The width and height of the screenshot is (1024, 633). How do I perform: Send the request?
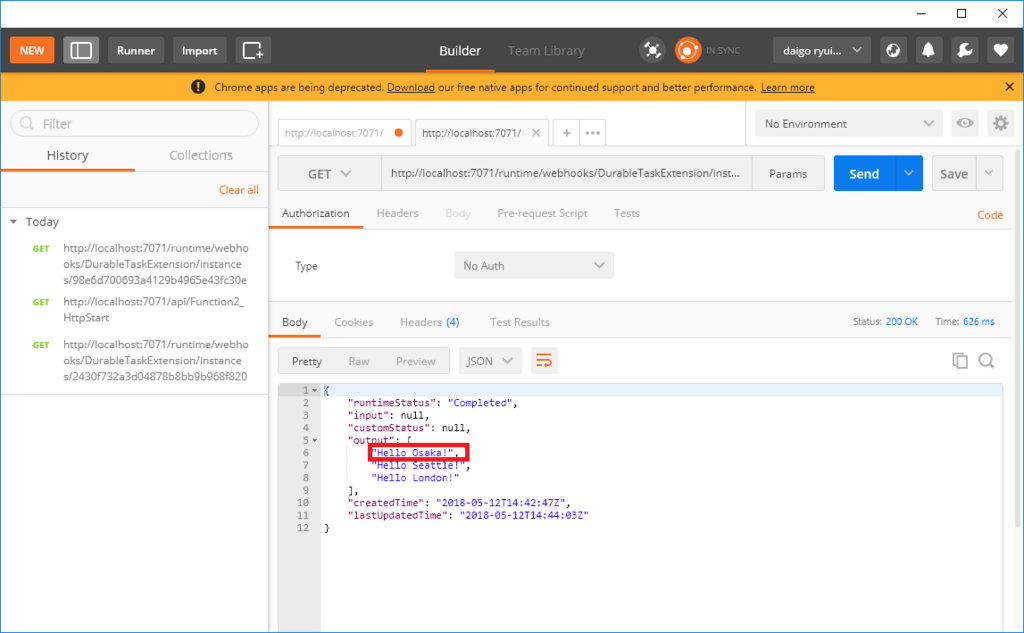point(864,174)
